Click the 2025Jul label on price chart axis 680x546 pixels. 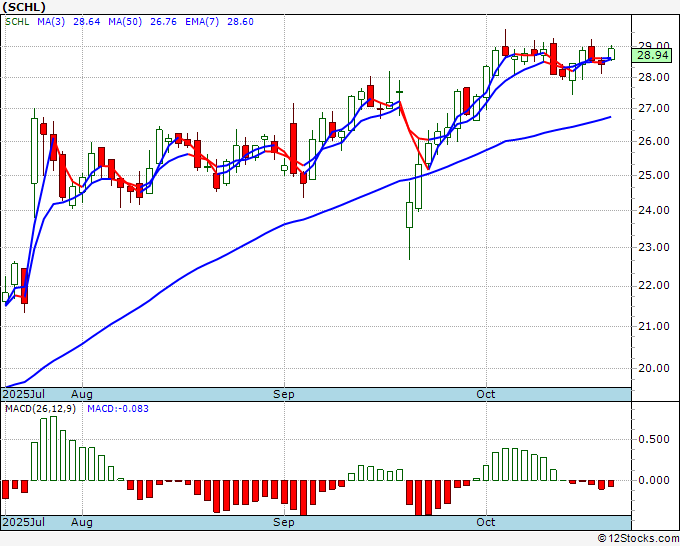click(24, 394)
